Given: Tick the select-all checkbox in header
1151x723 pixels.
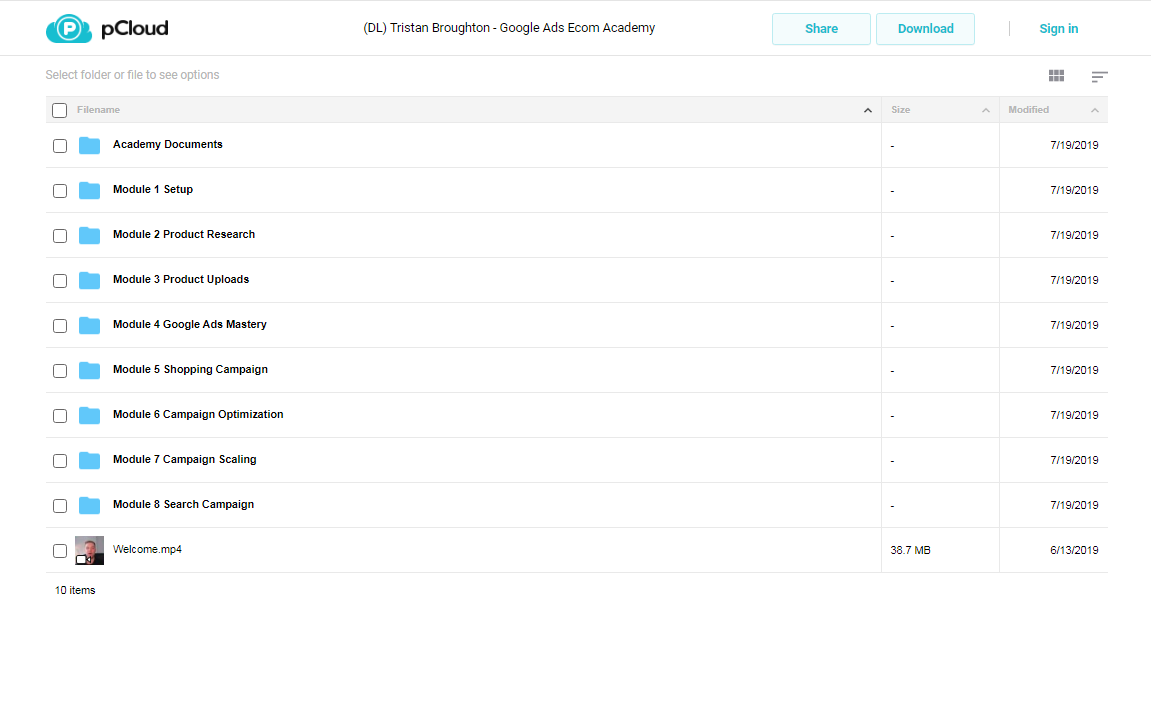Looking at the screenshot, I should click(x=60, y=110).
